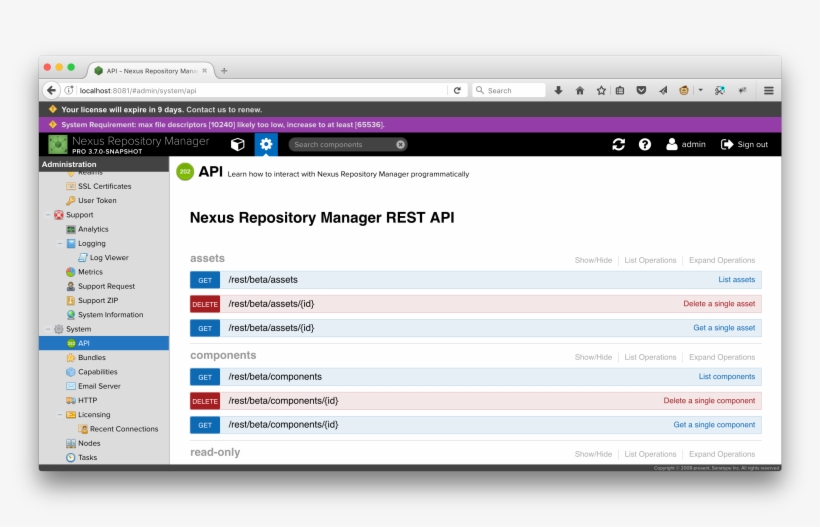This screenshot has width=820, height=527.
Task: Sign out of Nexus Repository Manager
Action: click(x=744, y=144)
